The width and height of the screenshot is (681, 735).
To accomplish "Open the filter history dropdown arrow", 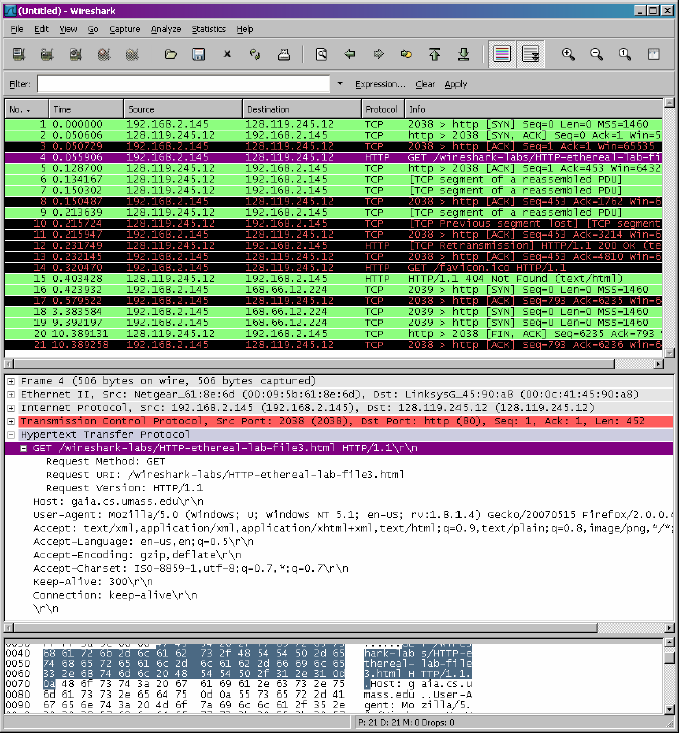I will pyautogui.click(x=340, y=84).
